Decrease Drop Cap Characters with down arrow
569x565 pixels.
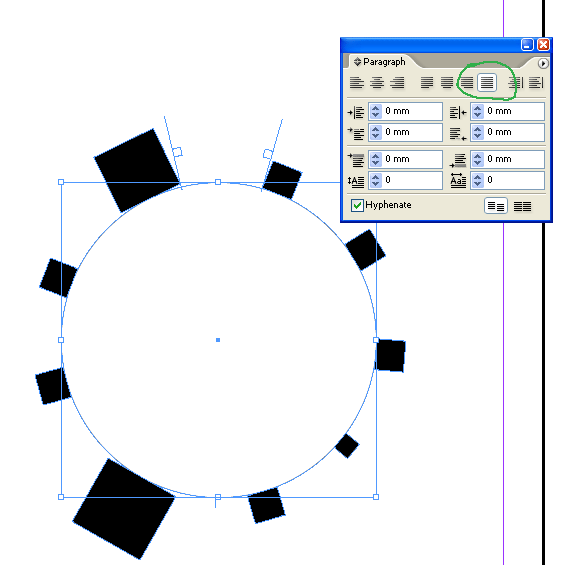pyautogui.click(x=478, y=184)
